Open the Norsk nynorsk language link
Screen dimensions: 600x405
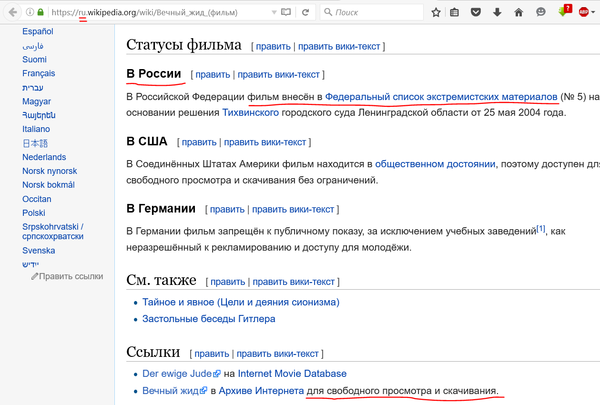[x=49, y=171]
